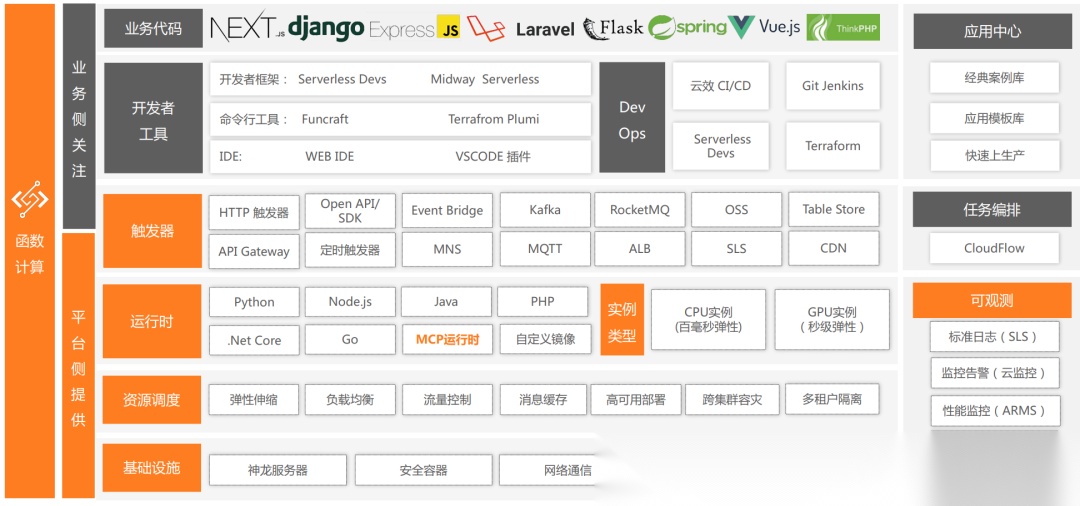Click the Flask logo
The width and height of the screenshot is (1080, 506).
(612, 28)
